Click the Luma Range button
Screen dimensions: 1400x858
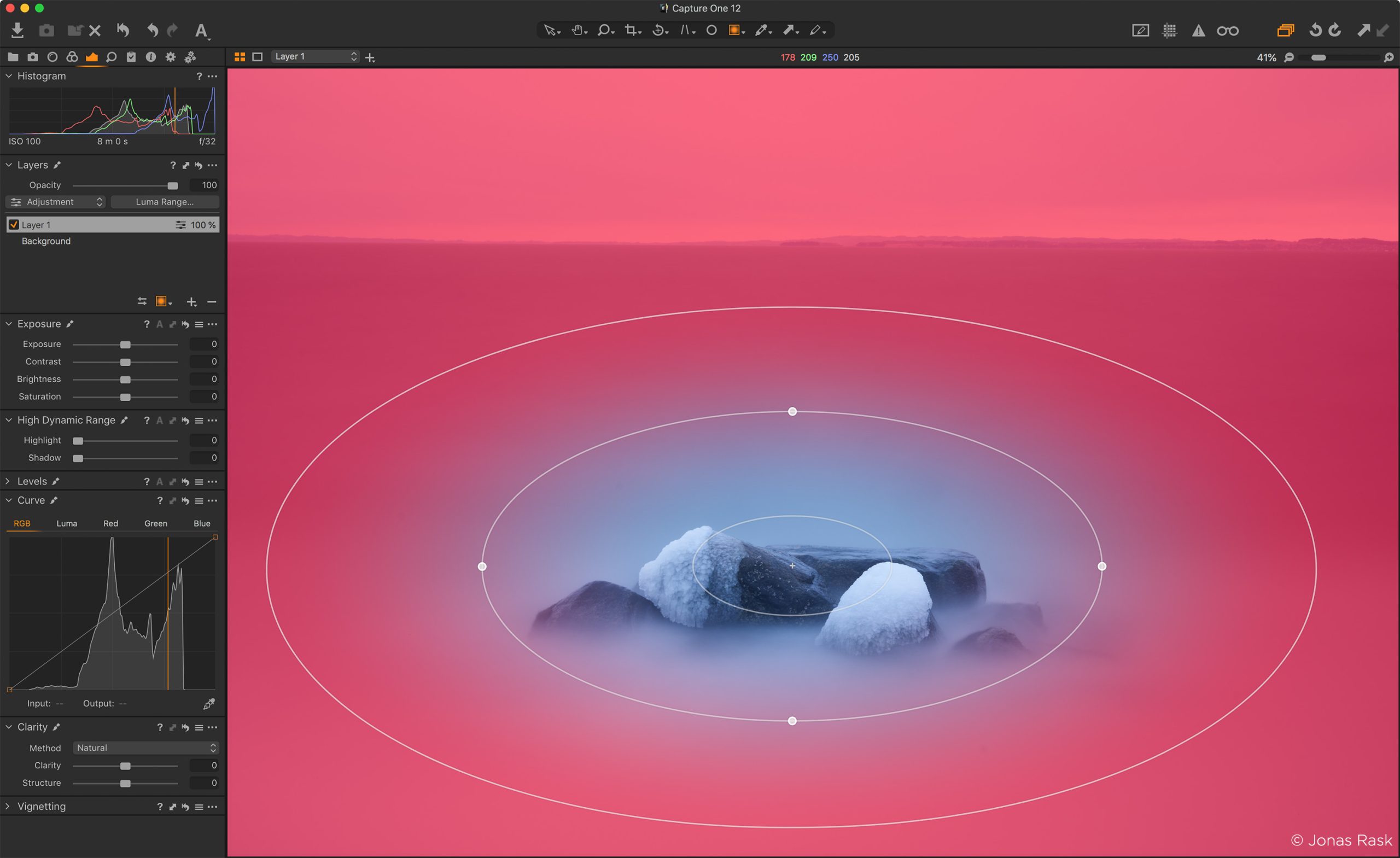(165, 202)
